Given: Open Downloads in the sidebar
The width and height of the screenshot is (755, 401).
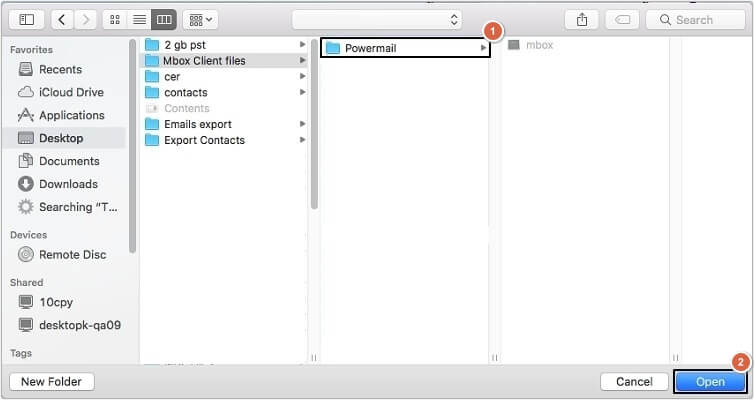Looking at the screenshot, I should point(65,184).
